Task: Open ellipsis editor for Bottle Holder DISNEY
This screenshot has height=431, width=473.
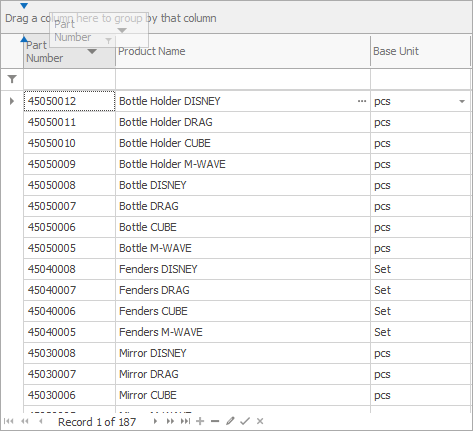Action: pyautogui.click(x=362, y=101)
